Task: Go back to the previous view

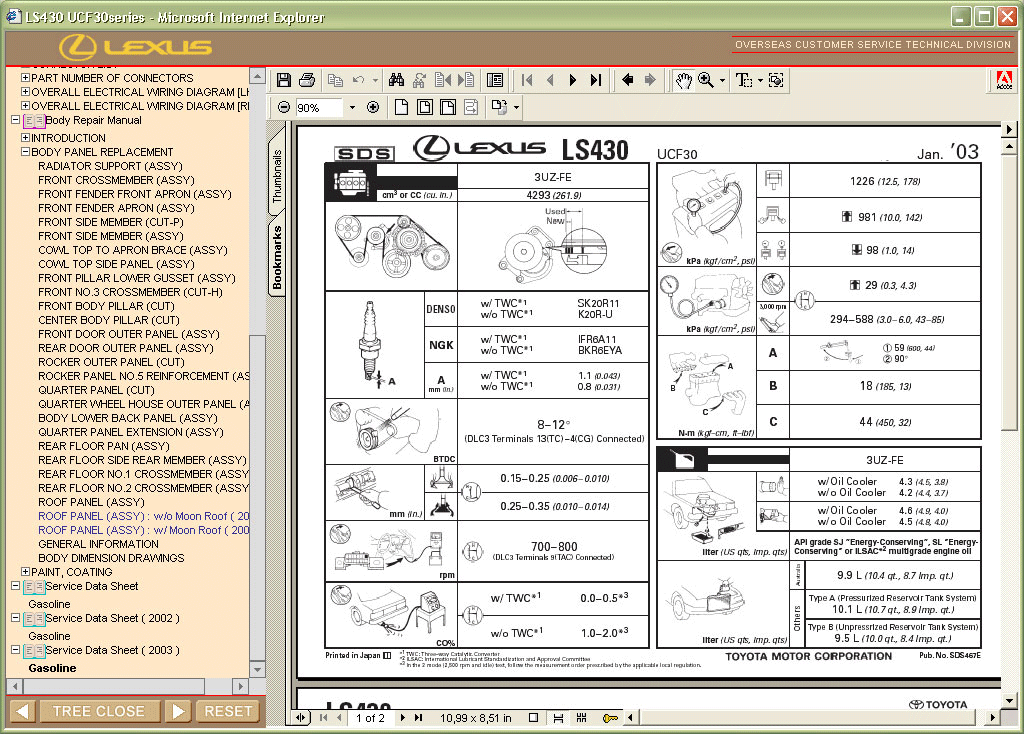Action: pos(628,80)
